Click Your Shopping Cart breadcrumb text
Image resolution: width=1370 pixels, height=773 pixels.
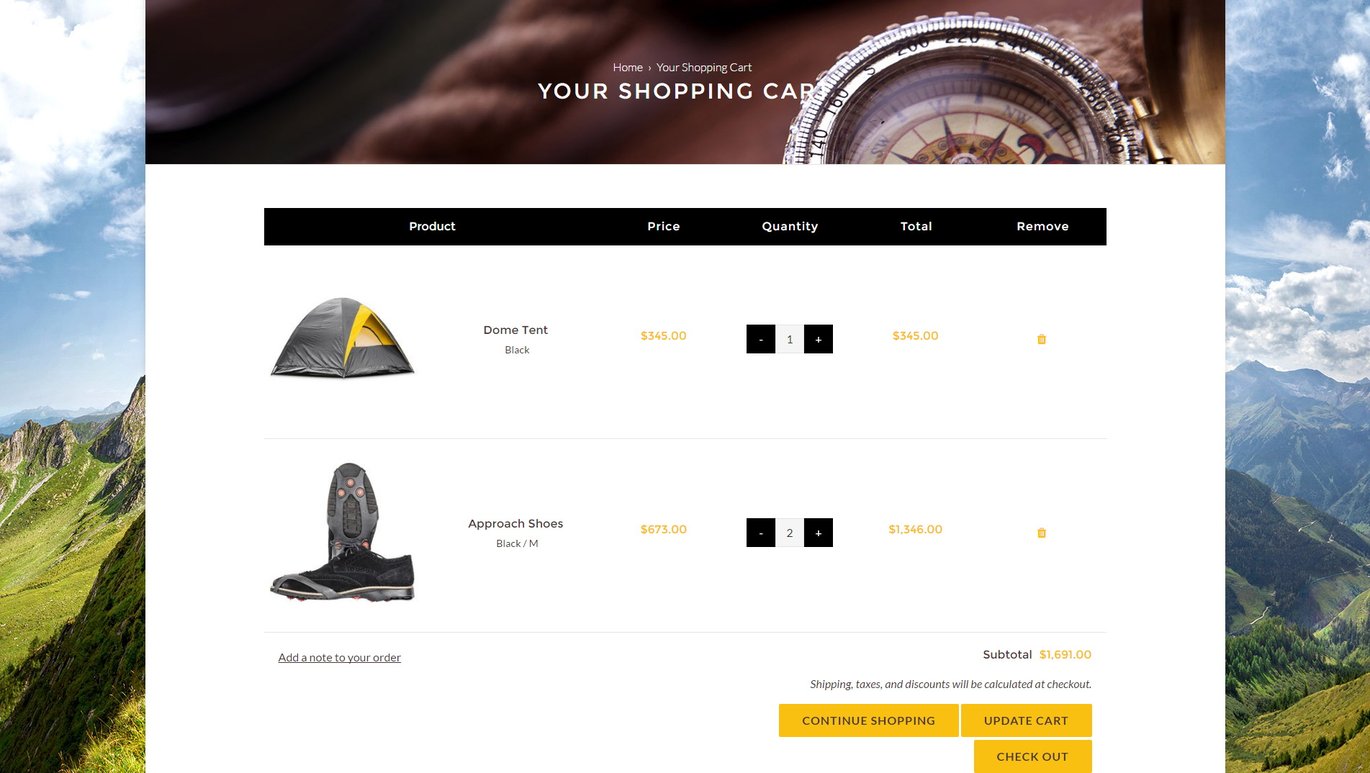(704, 68)
